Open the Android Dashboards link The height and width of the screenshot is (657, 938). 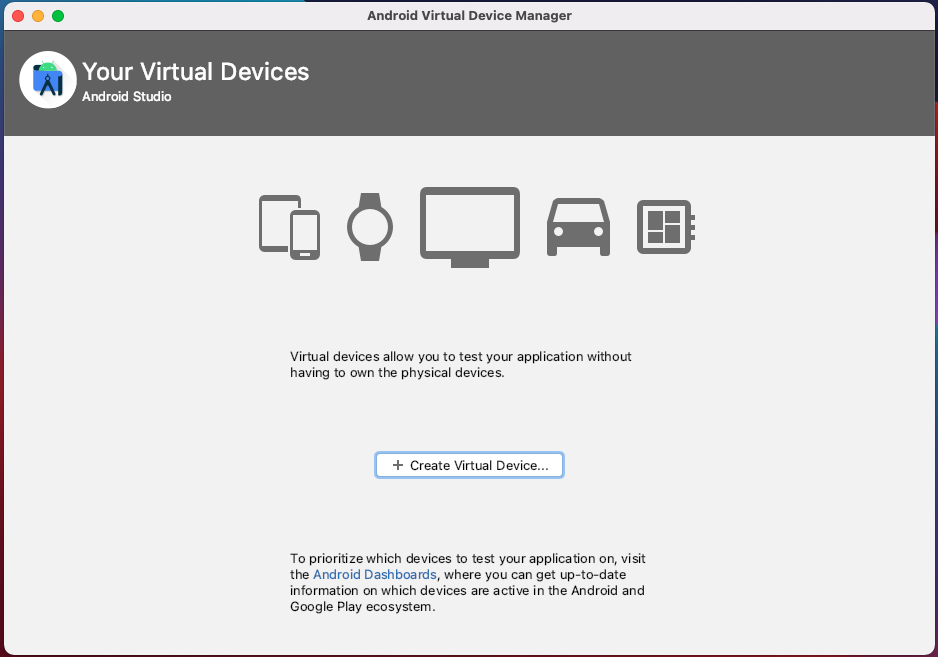click(x=374, y=574)
